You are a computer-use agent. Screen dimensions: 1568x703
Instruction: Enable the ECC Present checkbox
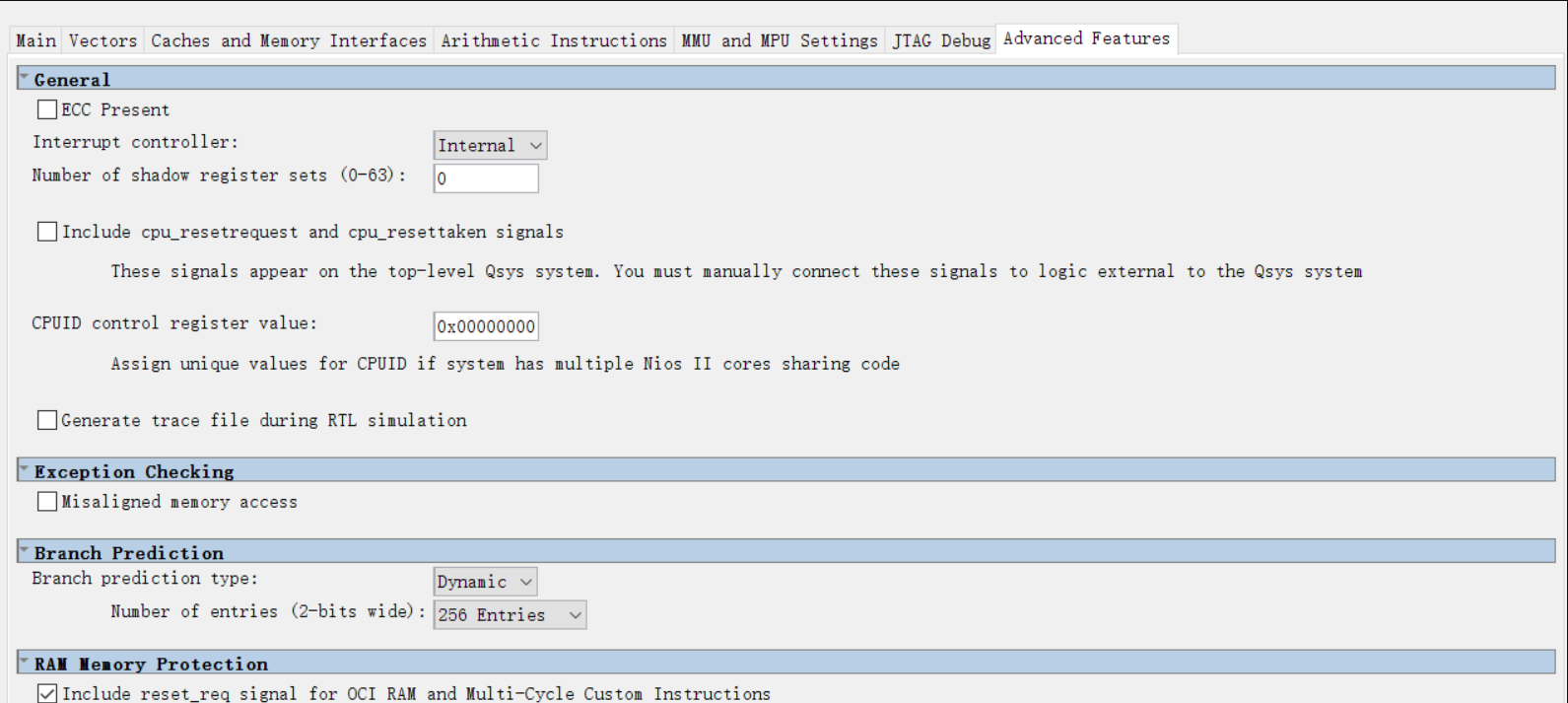pos(47,109)
